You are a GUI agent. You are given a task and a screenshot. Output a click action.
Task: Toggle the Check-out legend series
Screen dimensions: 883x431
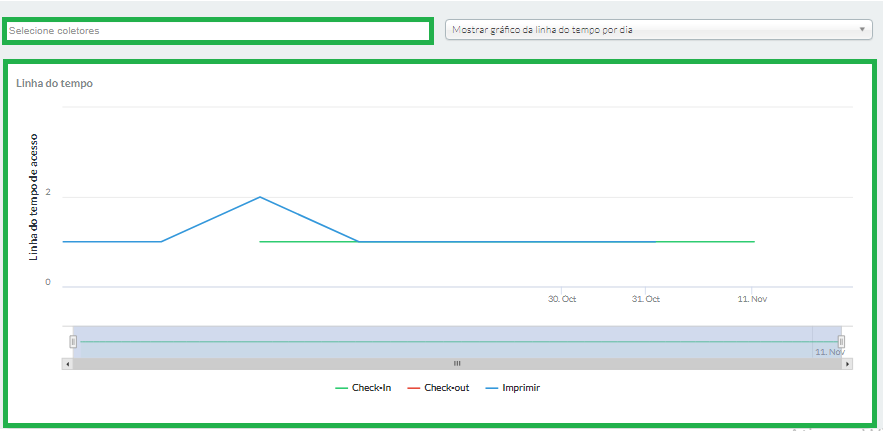(438, 388)
